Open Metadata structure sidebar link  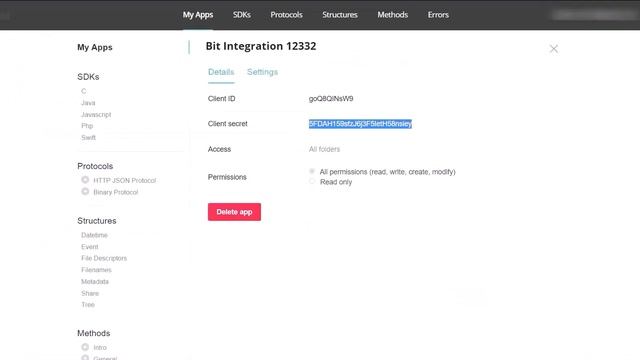95,282
